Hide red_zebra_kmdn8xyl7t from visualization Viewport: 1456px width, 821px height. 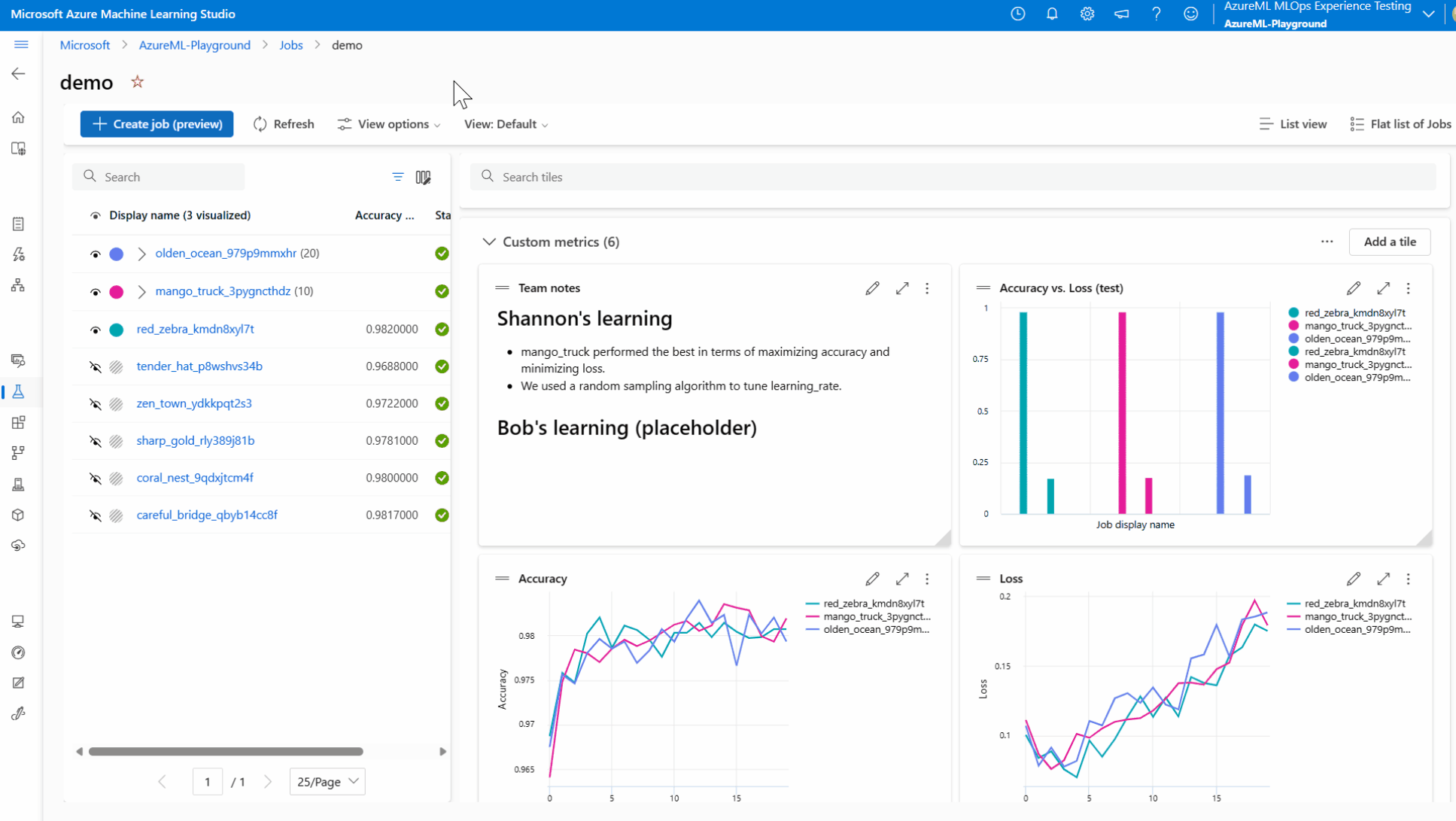[x=96, y=330]
